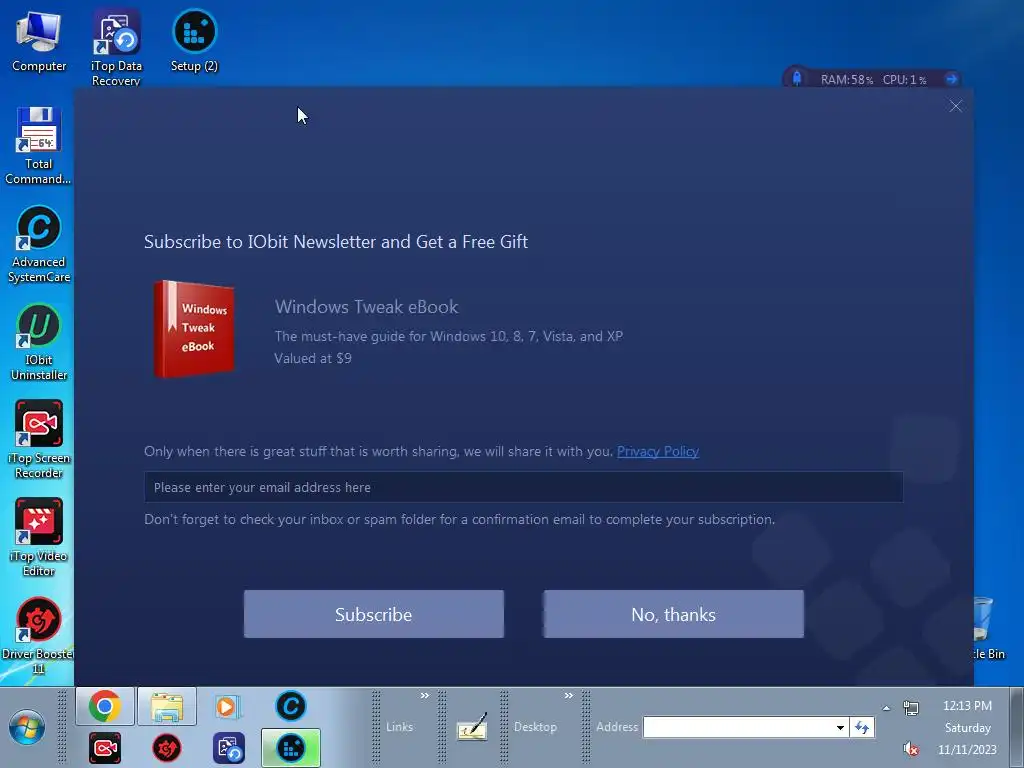Expand the Links toolbar chevron

[x=424, y=696]
